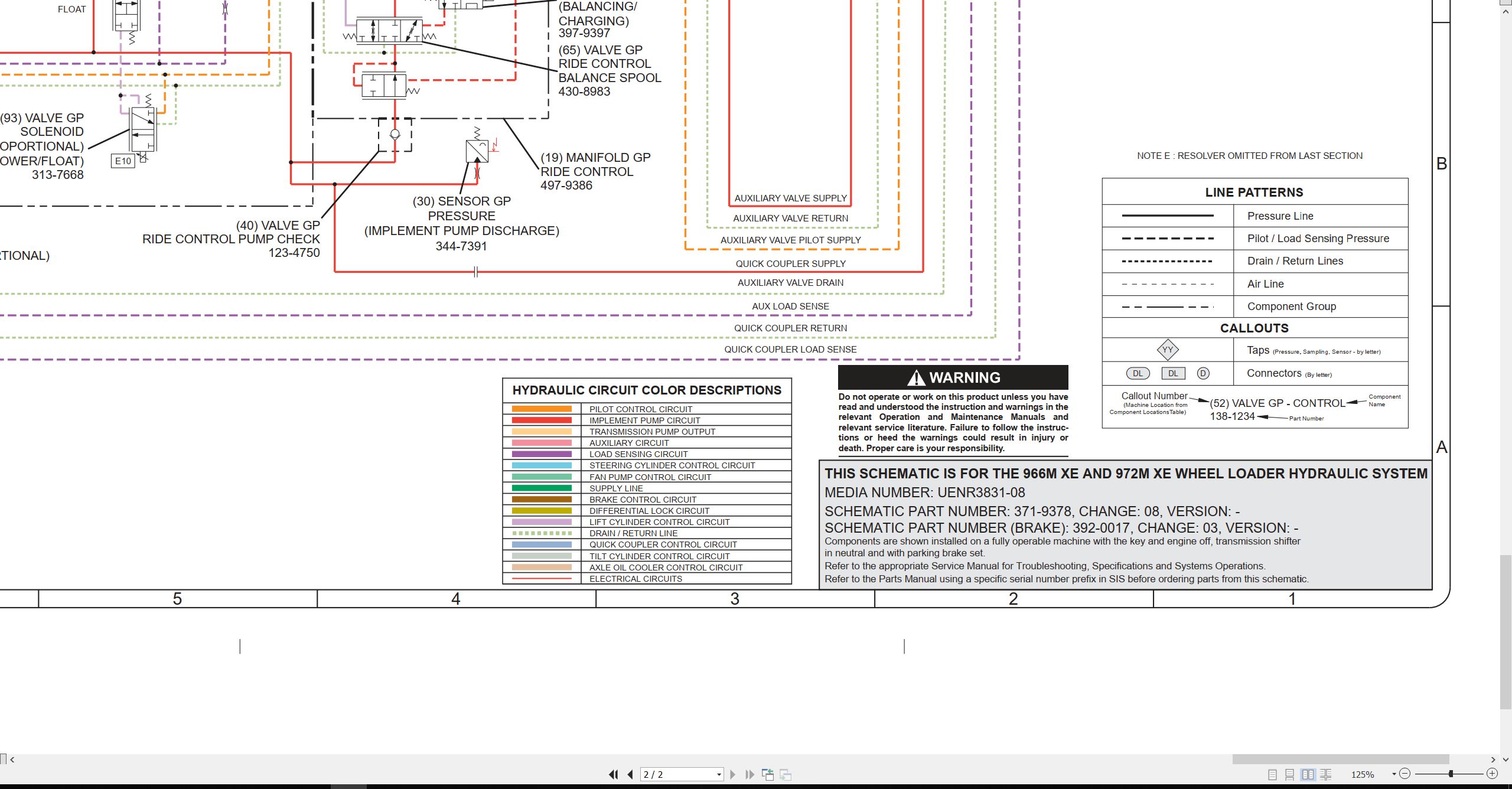The height and width of the screenshot is (789, 1512).
Task: Click '(65) VALVE GP' callout text
Action: pyautogui.click(x=600, y=50)
